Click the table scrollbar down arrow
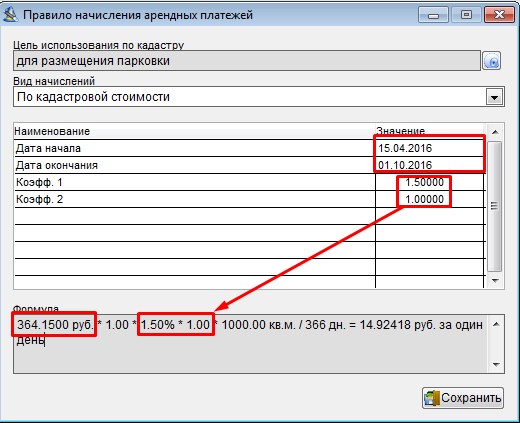 (x=495, y=281)
